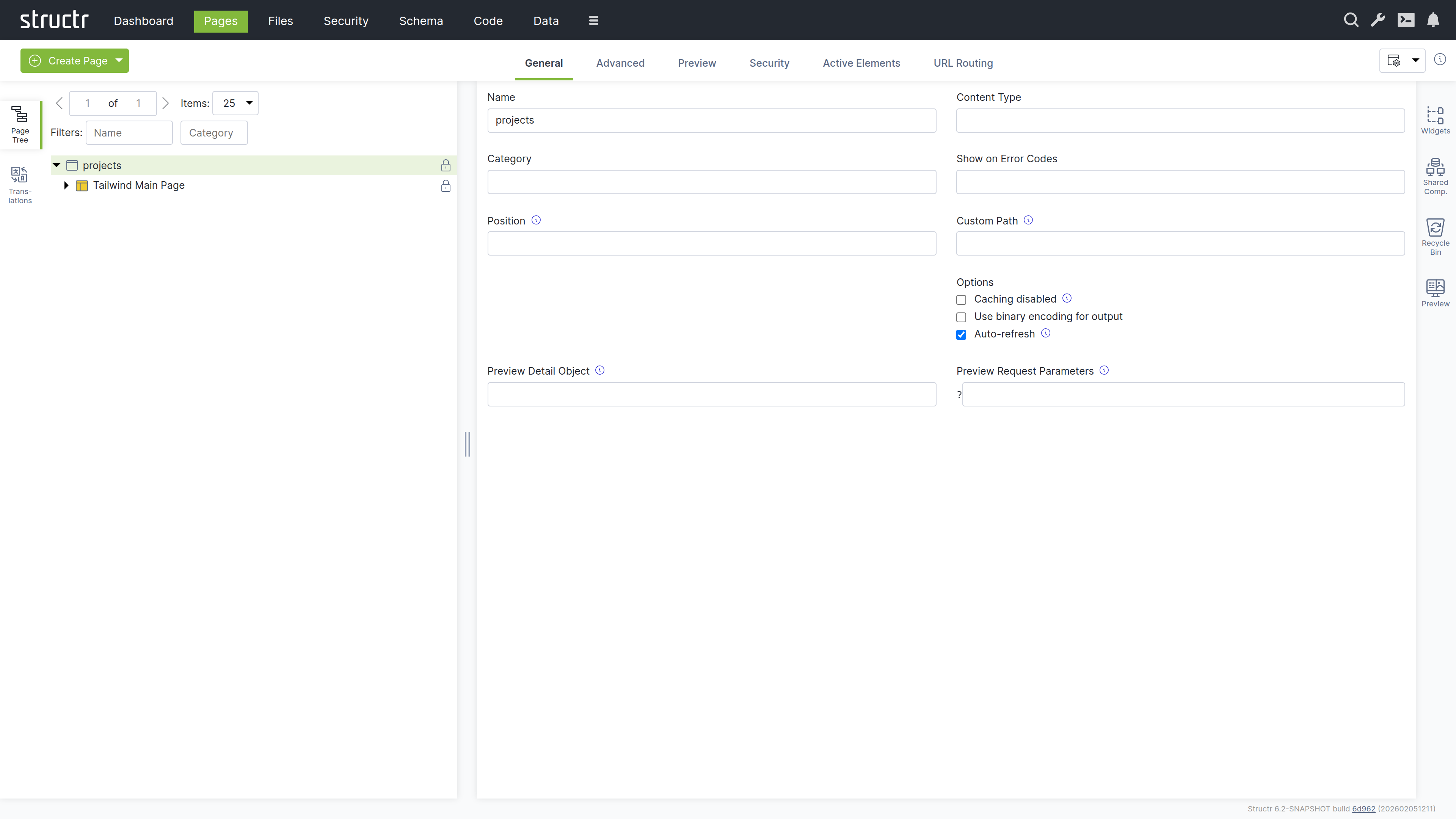Viewport: 1456px width, 819px height.
Task: Enable the Caching disabled checkbox
Action: (961, 300)
